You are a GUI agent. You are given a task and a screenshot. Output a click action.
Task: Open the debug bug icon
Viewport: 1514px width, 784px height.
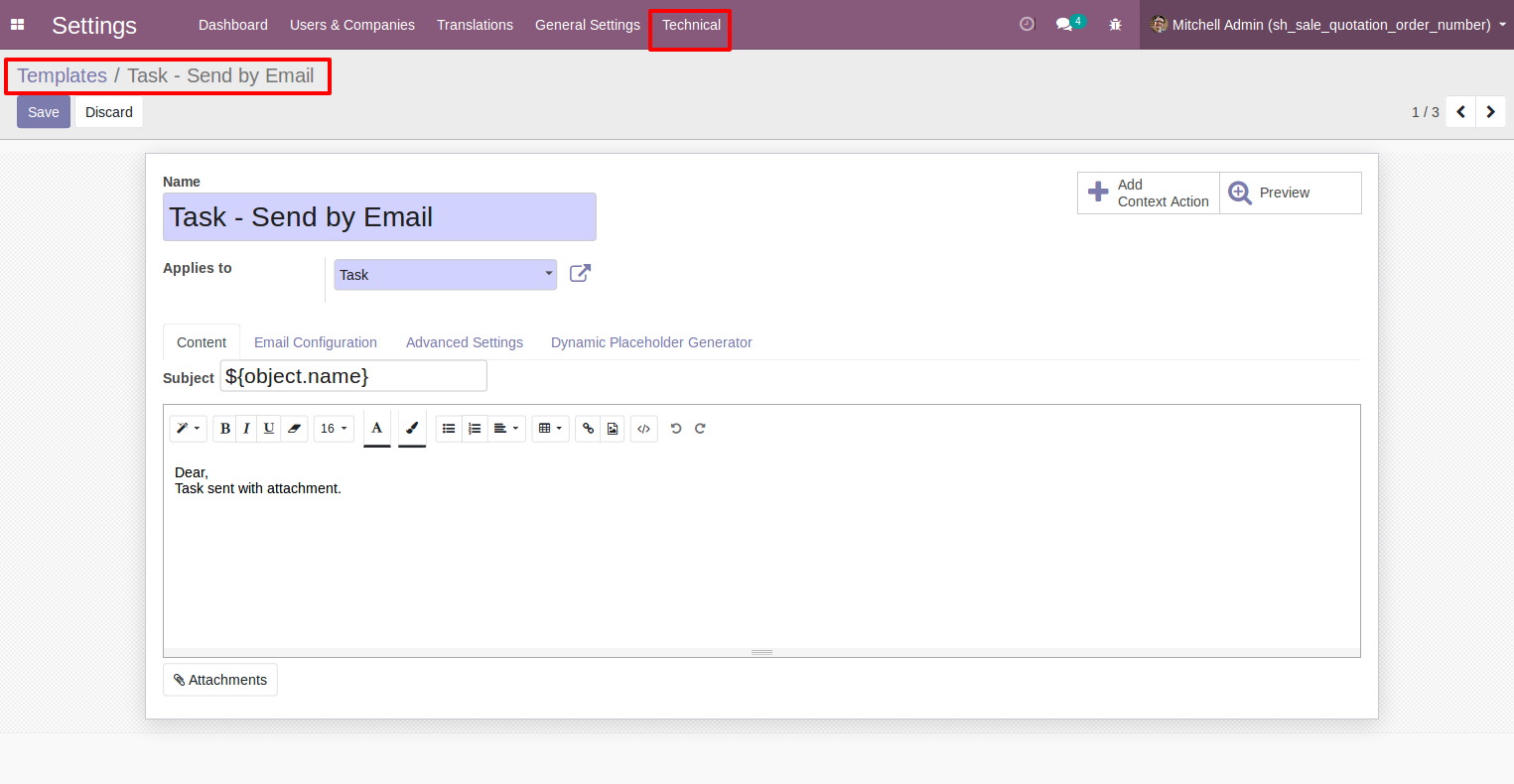tap(1115, 25)
